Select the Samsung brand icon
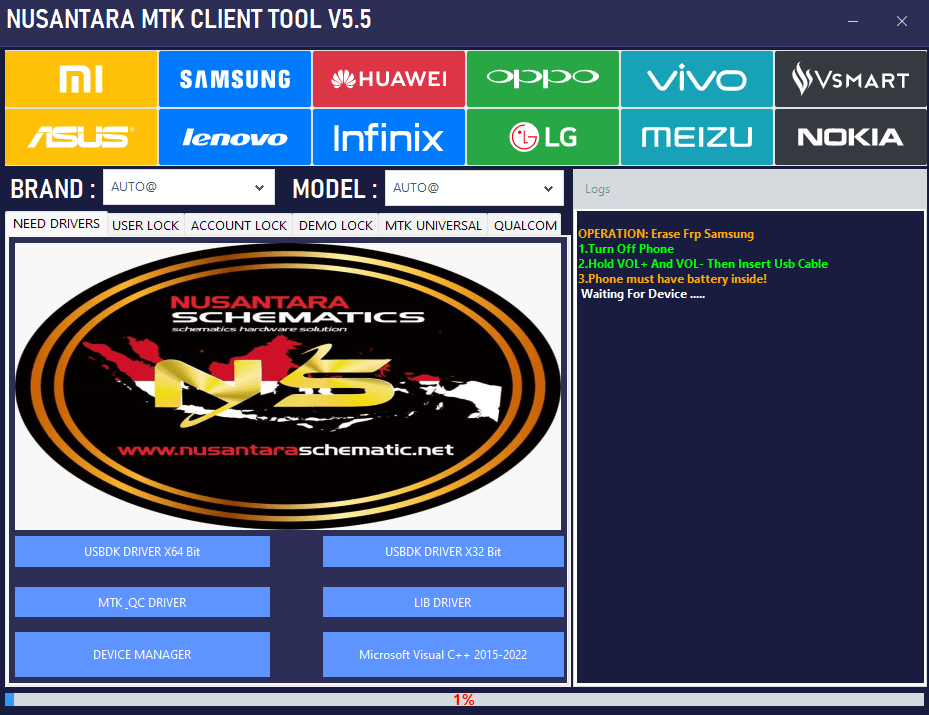Image resolution: width=929 pixels, height=715 pixels. [x=234, y=79]
